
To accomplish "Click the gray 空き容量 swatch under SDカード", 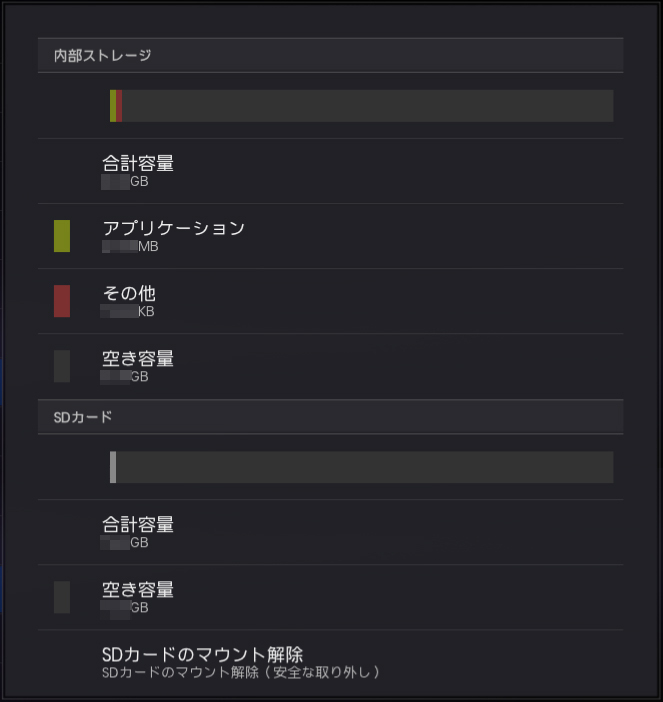I will tap(62, 597).
